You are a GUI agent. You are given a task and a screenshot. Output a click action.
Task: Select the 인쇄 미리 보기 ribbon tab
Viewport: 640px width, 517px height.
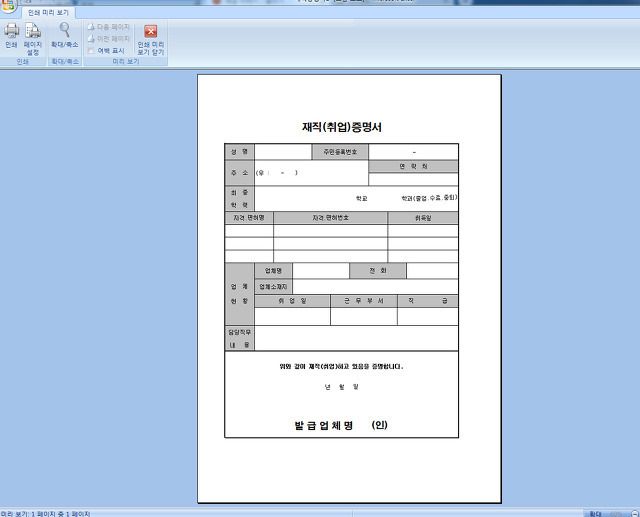pyautogui.click(x=48, y=13)
